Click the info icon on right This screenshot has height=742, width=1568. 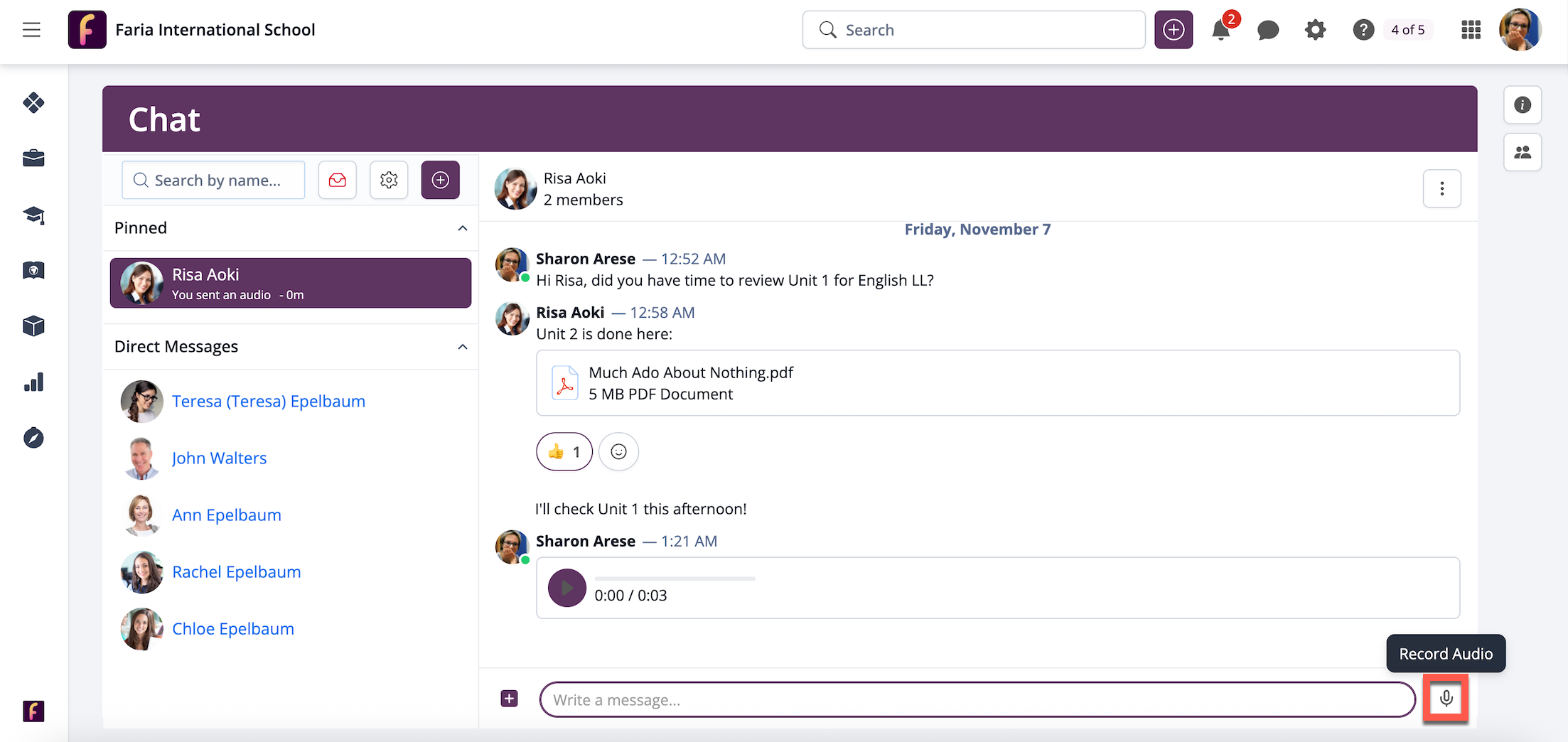click(1523, 105)
